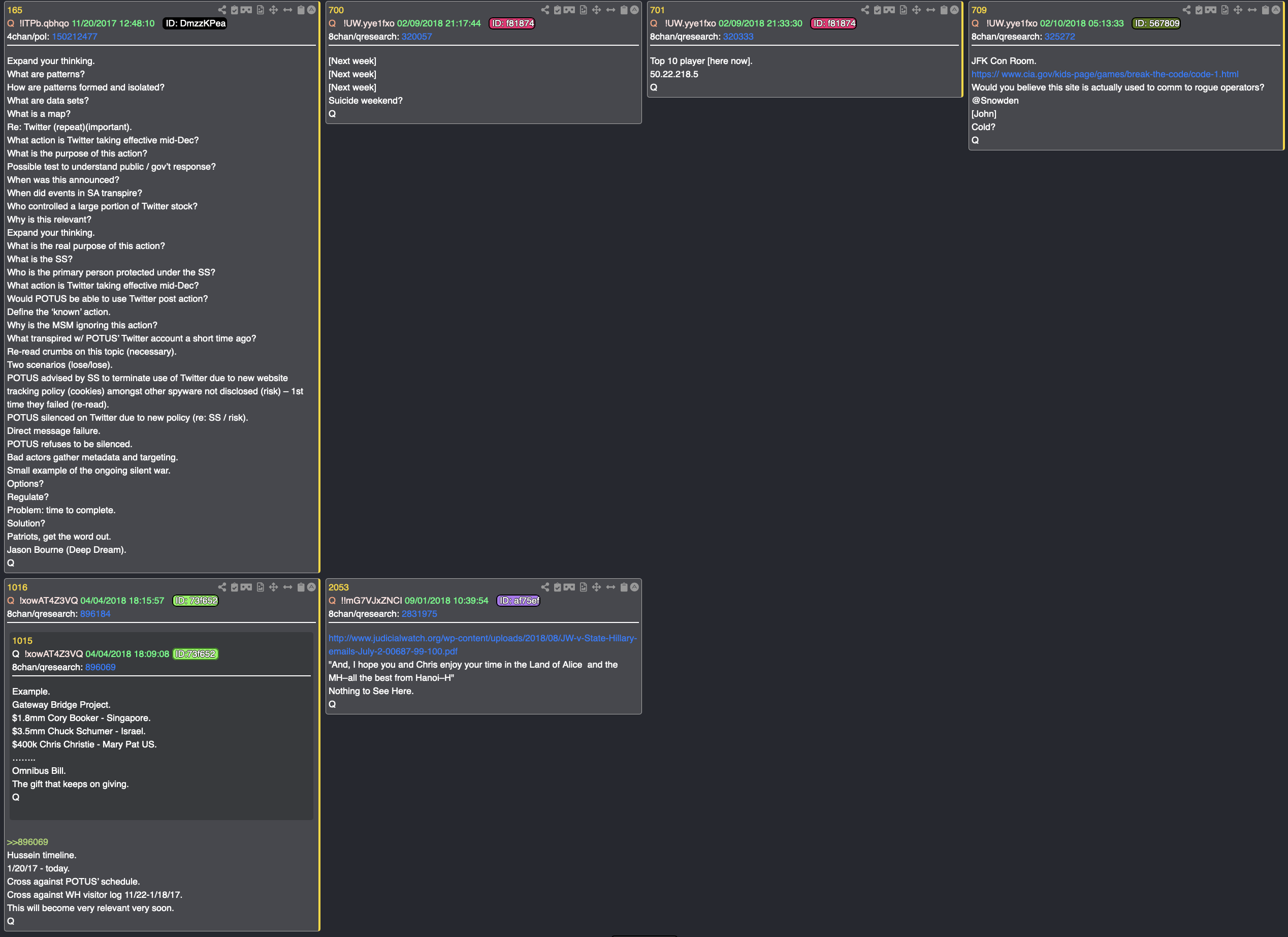Collapse post 709 with its chevron-up circle
Screen dimensions: 1288x937
click(1275, 10)
